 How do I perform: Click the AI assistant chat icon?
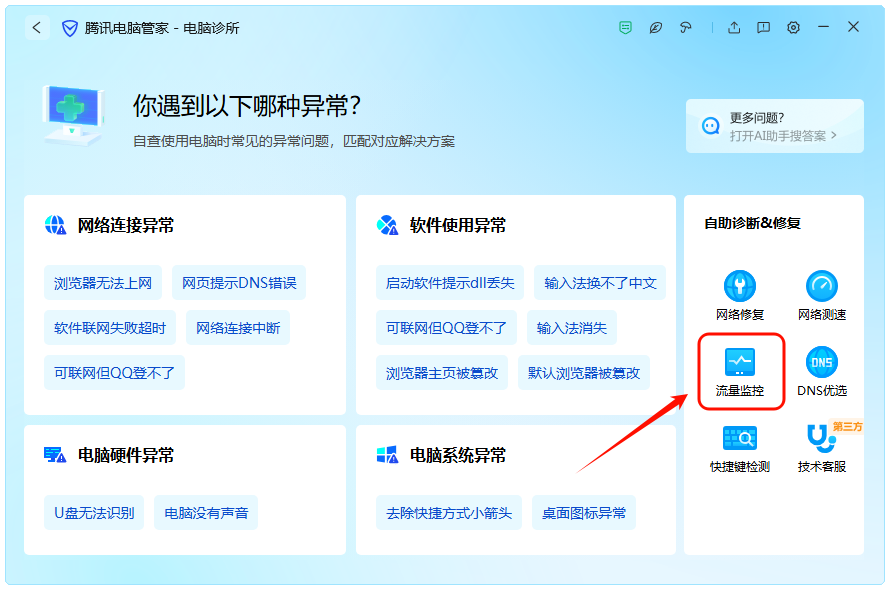pyautogui.click(x=710, y=125)
